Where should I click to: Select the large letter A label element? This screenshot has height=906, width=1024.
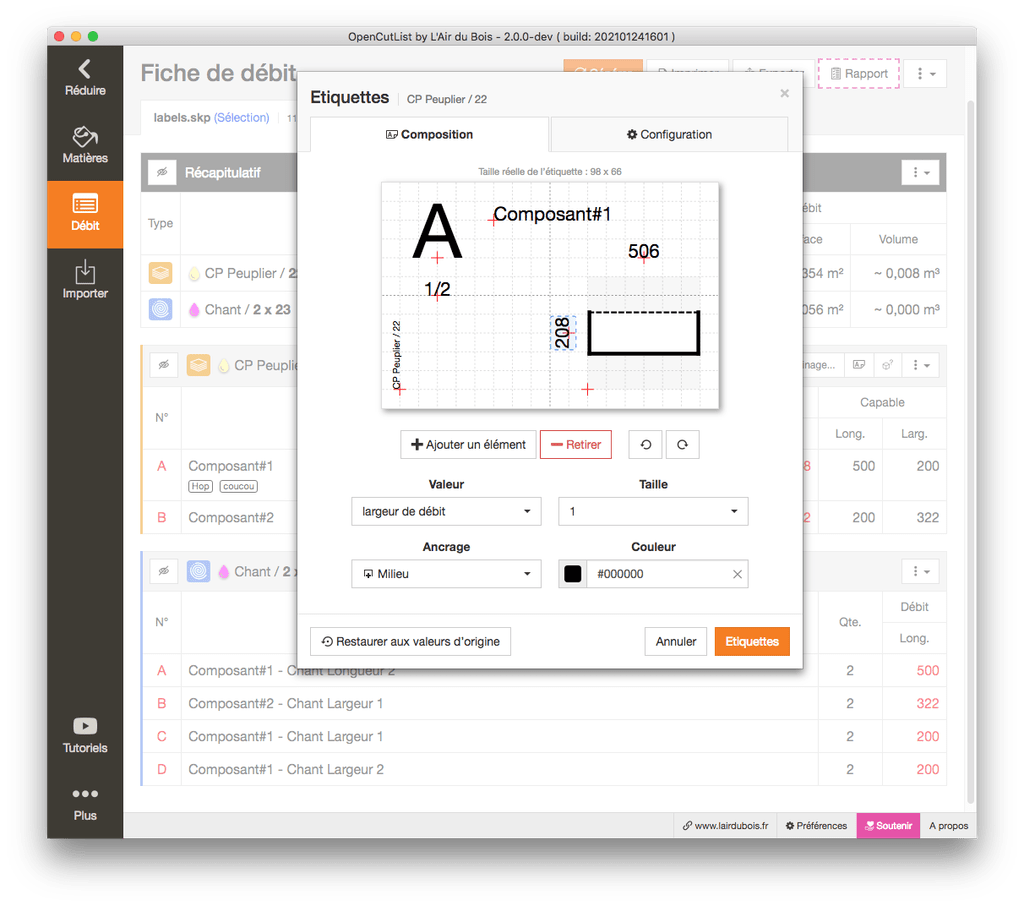pyautogui.click(x=438, y=232)
